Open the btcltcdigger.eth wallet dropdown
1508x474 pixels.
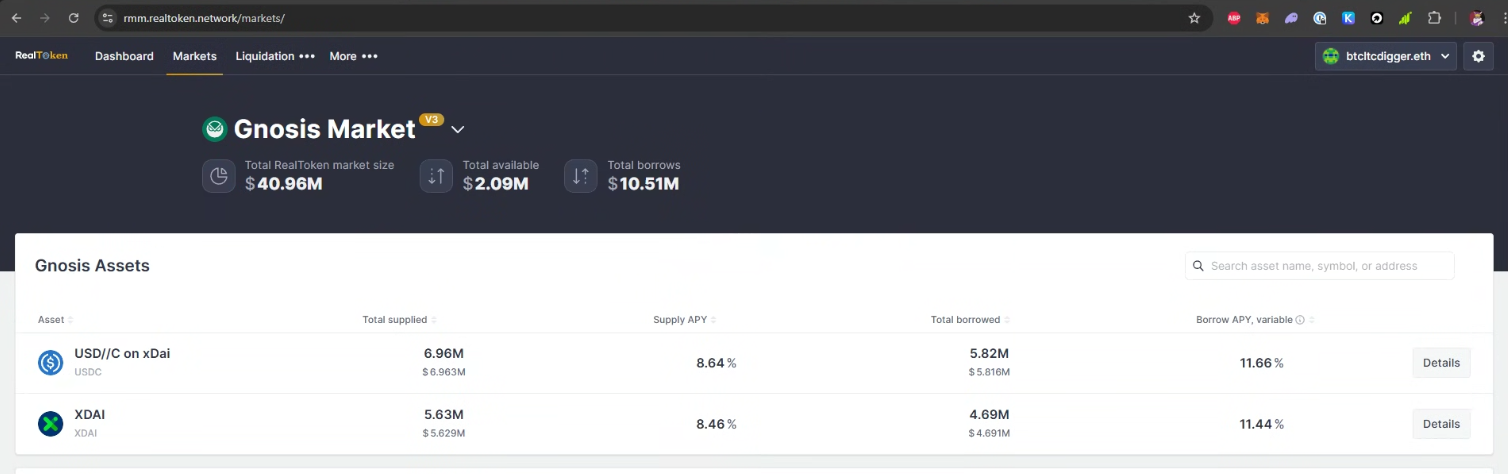click(x=1385, y=56)
